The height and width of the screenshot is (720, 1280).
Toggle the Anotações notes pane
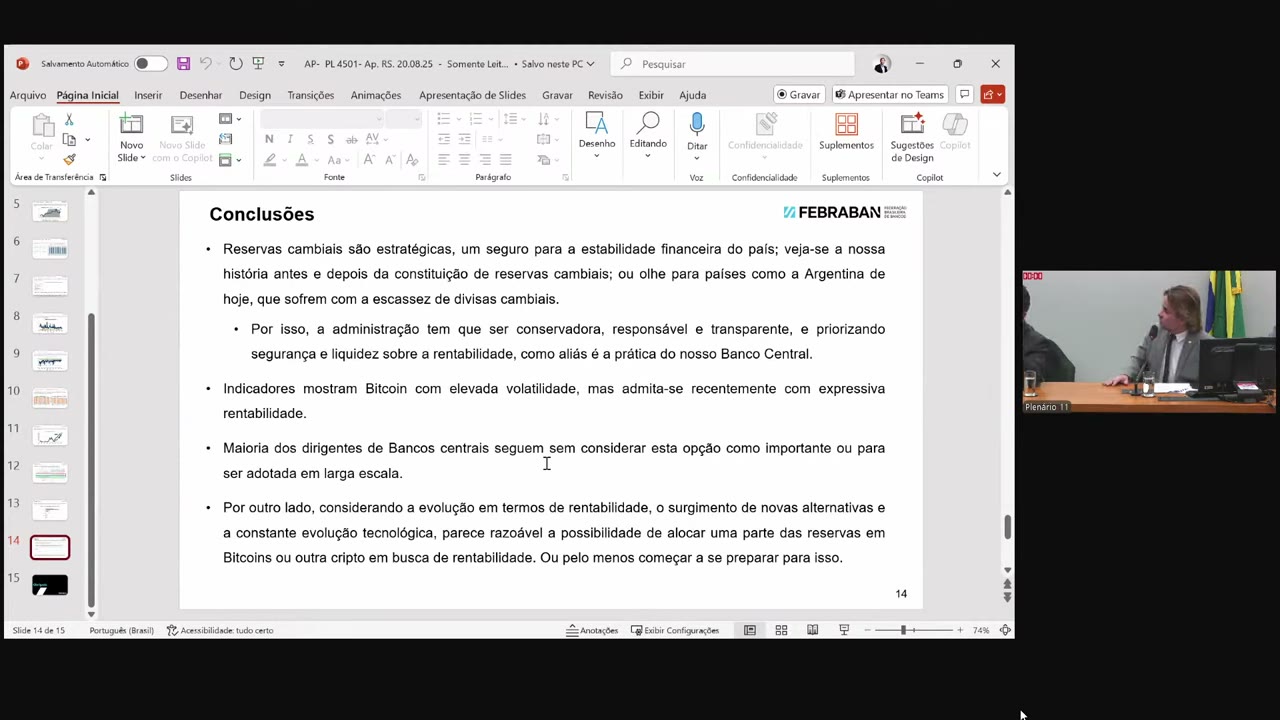coord(592,631)
